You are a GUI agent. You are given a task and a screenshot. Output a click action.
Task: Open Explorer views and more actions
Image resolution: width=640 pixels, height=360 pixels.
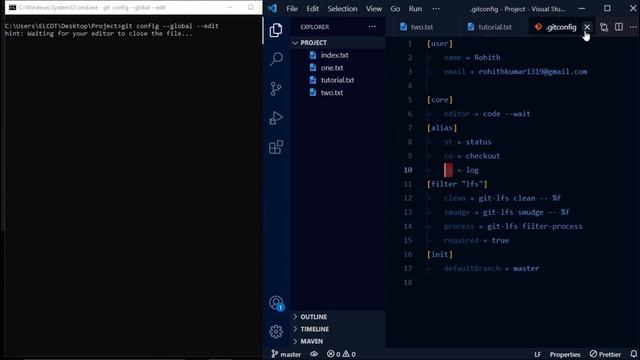pyautogui.click(x=372, y=27)
